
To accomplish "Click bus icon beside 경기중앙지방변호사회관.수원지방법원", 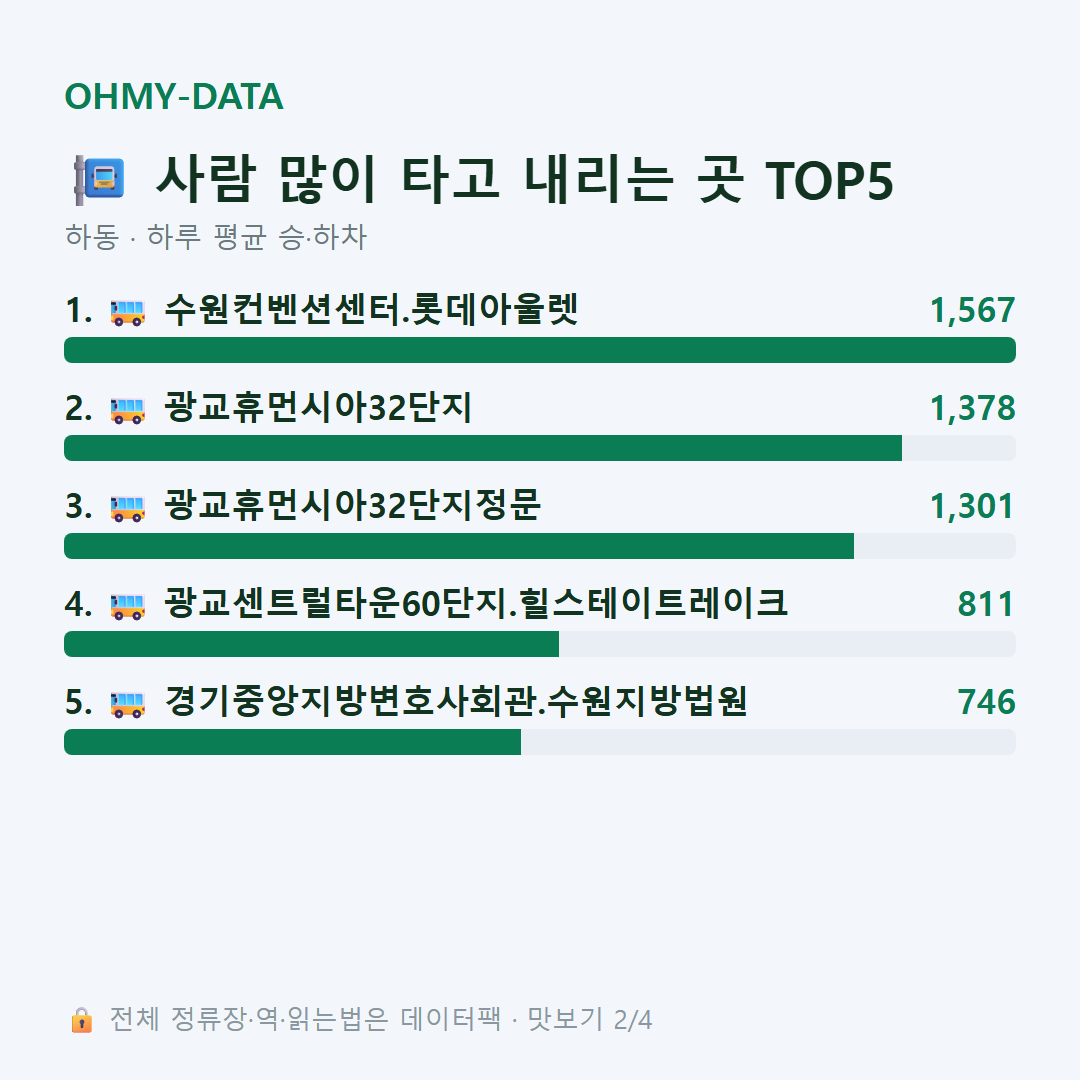I will pyautogui.click(x=128, y=704).
